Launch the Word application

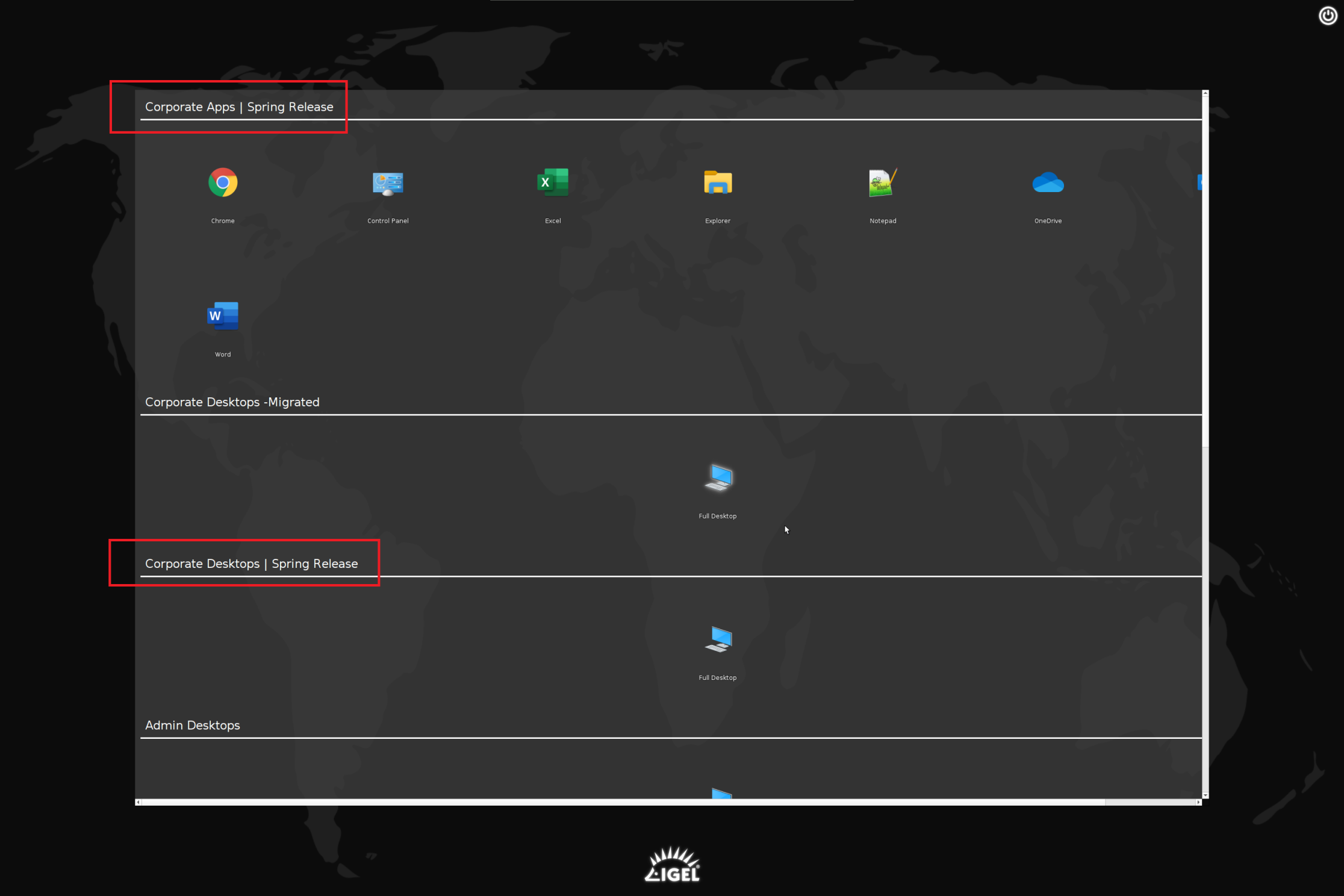point(223,316)
